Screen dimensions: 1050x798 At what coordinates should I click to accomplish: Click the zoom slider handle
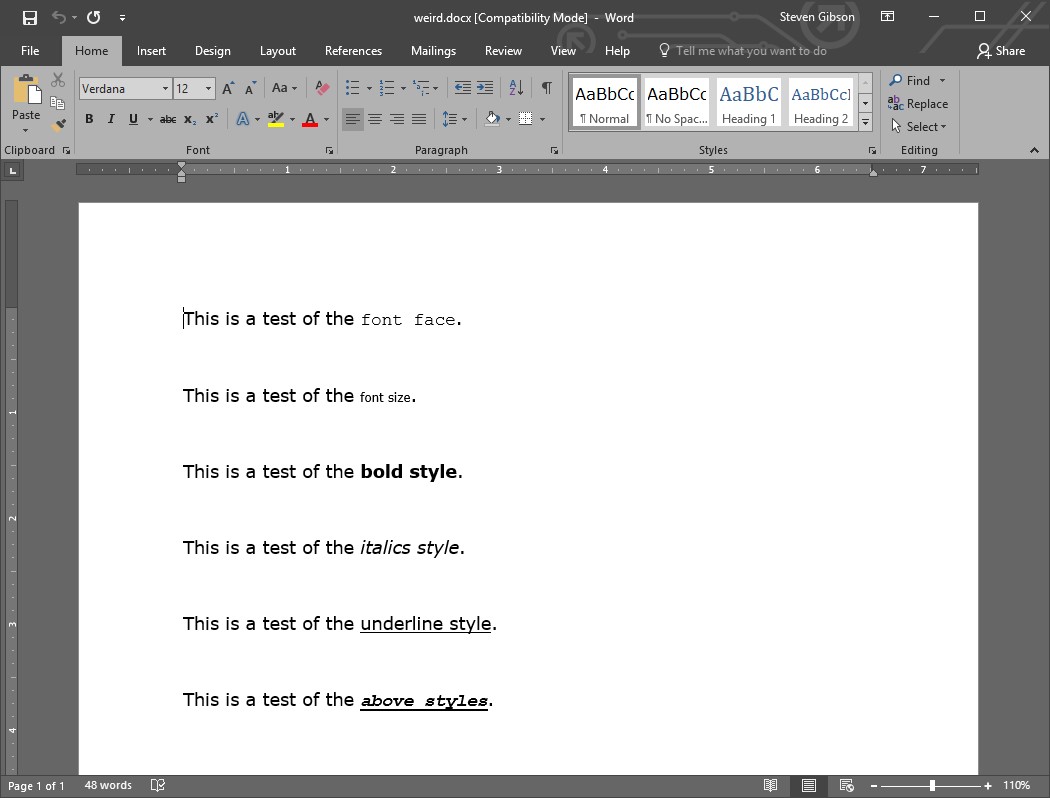(x=932, y=785)
